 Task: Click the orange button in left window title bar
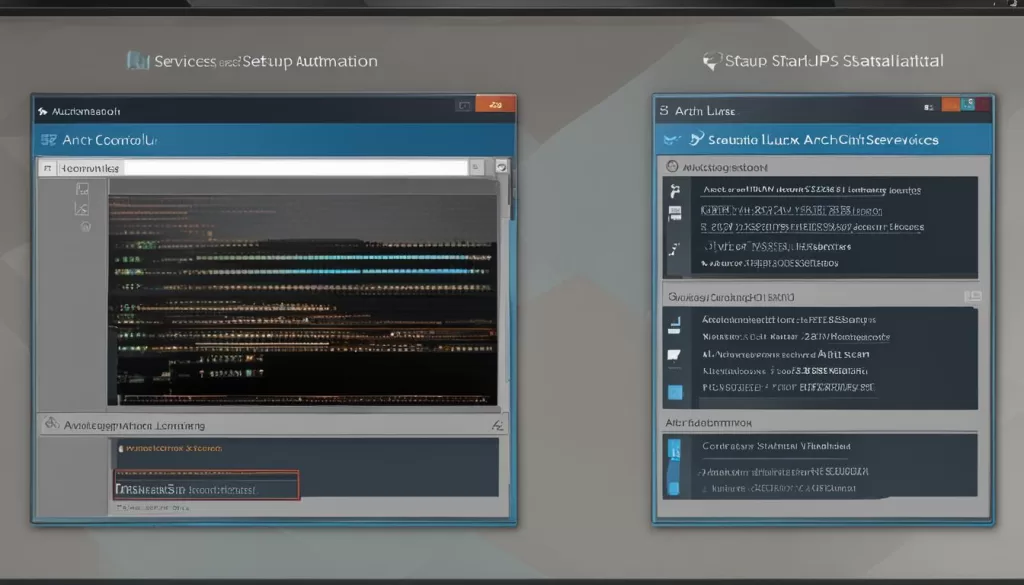tap(495, 104)
